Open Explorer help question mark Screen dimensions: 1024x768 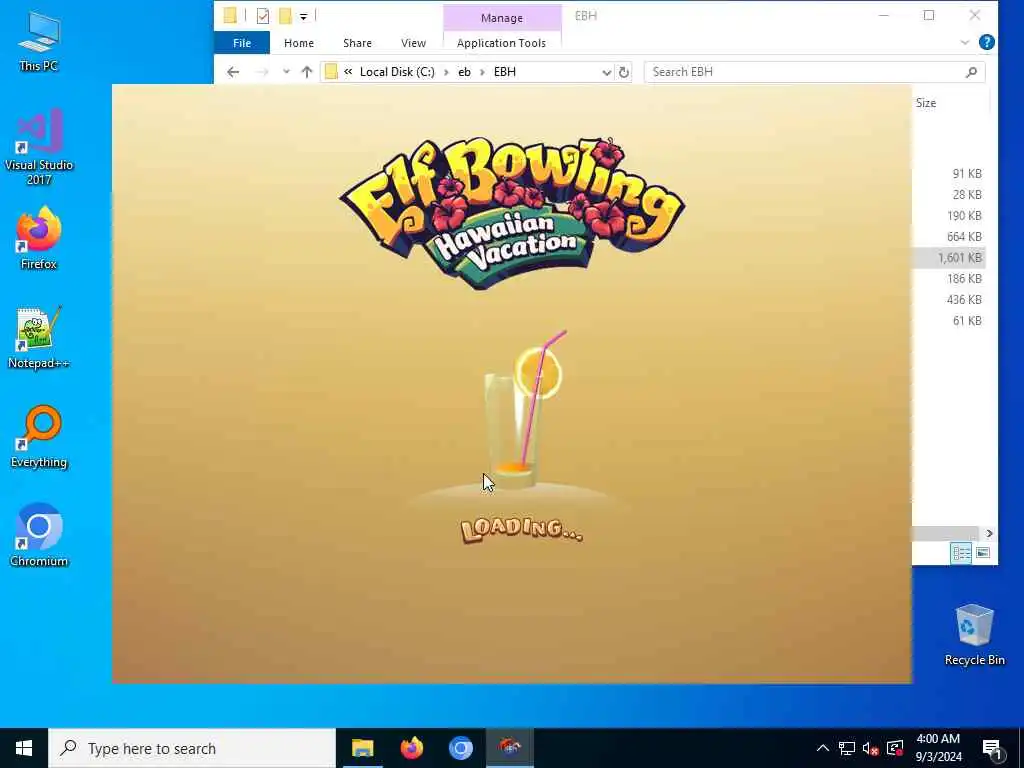pos(987,42)
